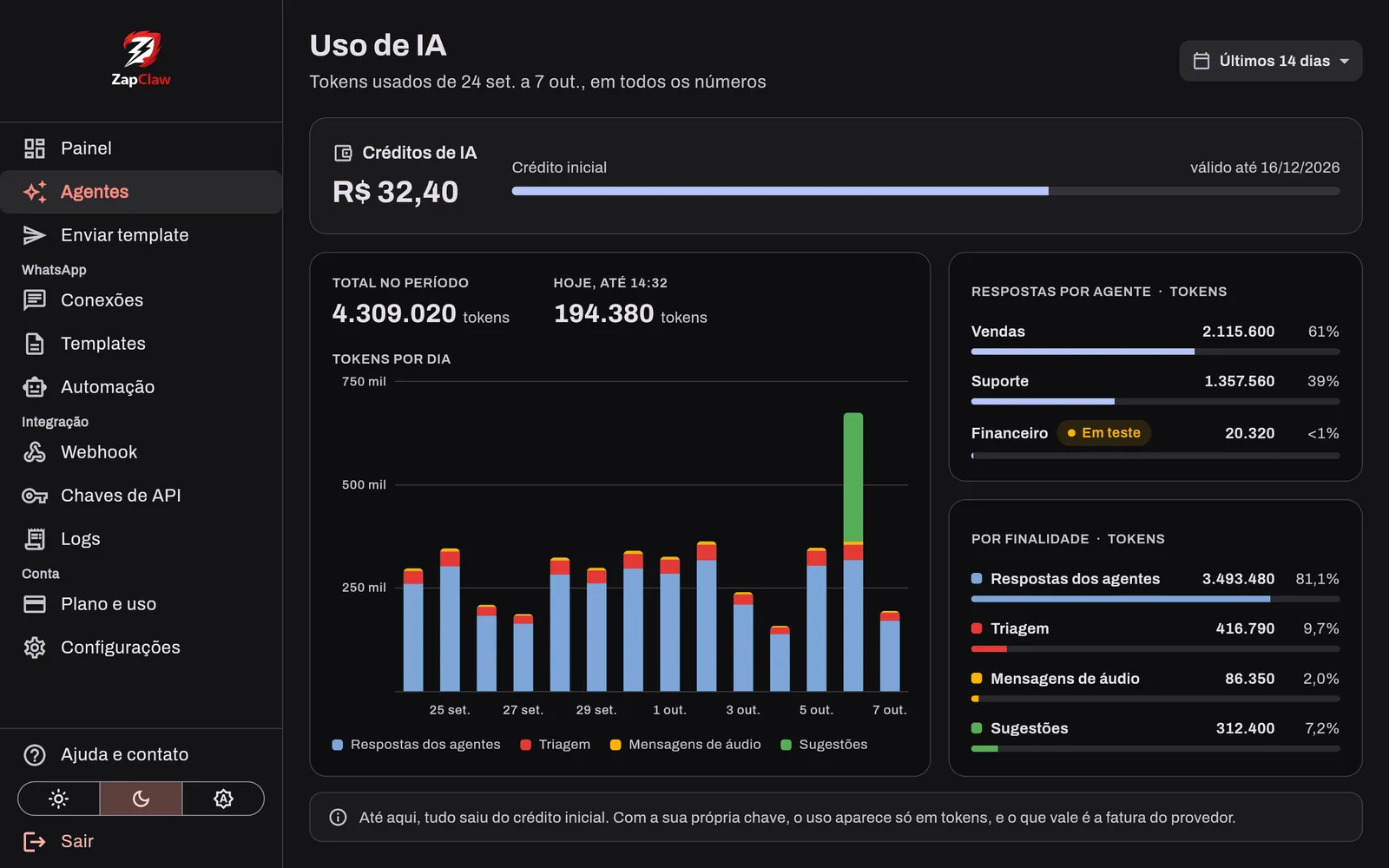
Task: Open the Últimos 14 dias period dropdown
Action: coord(1271,61)
